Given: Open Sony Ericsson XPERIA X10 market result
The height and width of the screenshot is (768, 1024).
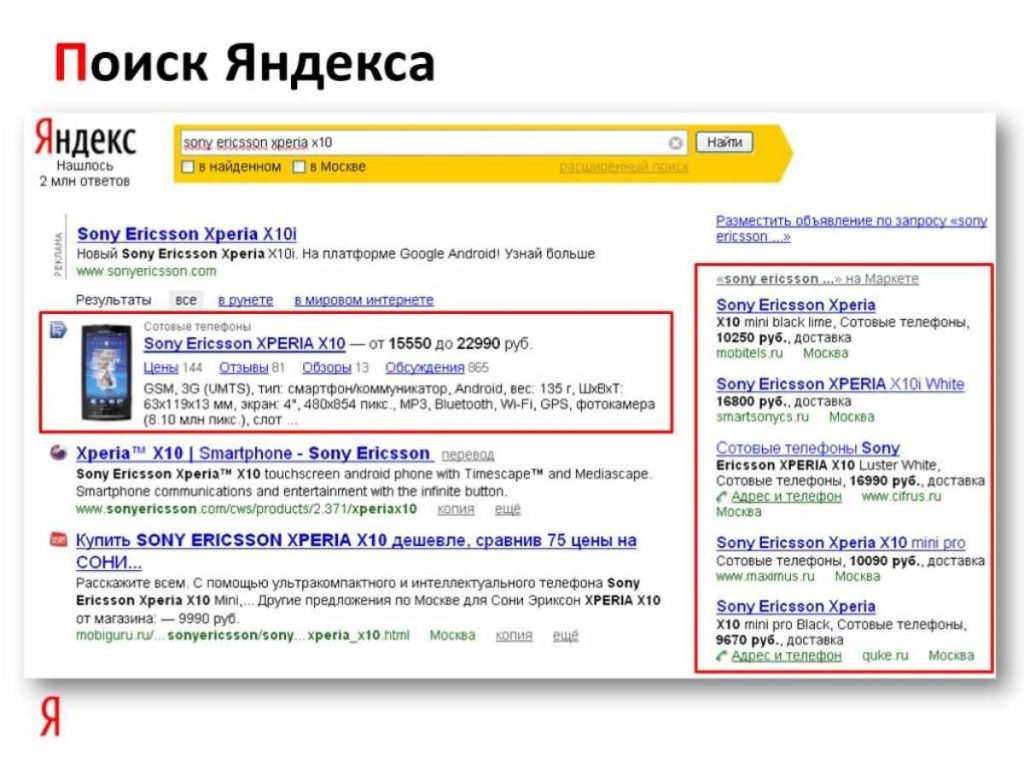Looking at the screenshot, I should [244, 344].
